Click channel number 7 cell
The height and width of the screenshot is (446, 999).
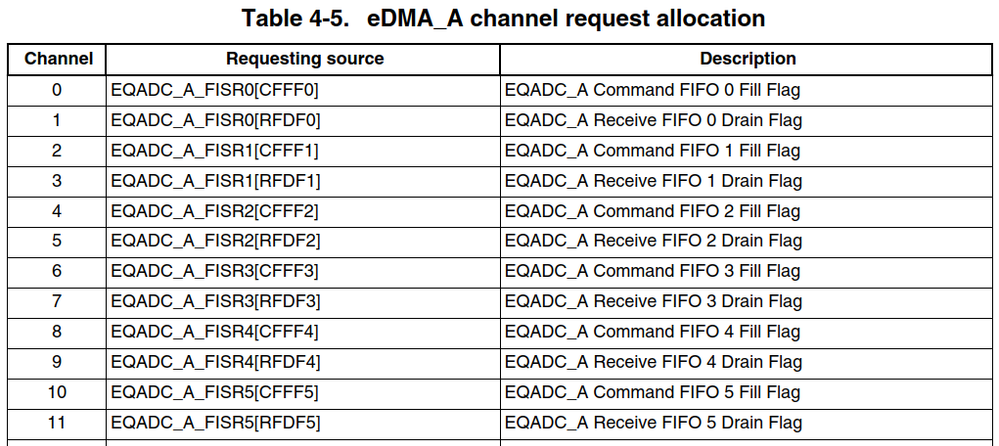coord(57,301)
